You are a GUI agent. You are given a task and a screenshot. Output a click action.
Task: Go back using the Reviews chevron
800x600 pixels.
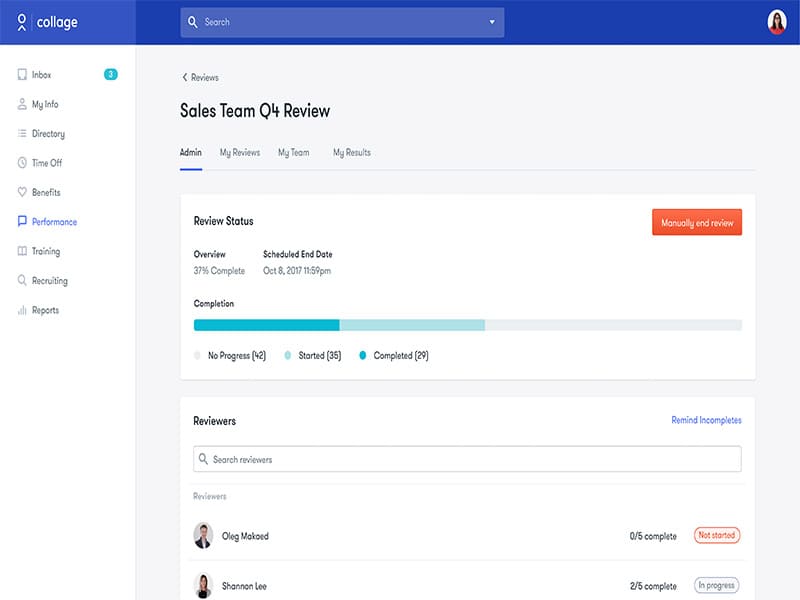point(185,77)
